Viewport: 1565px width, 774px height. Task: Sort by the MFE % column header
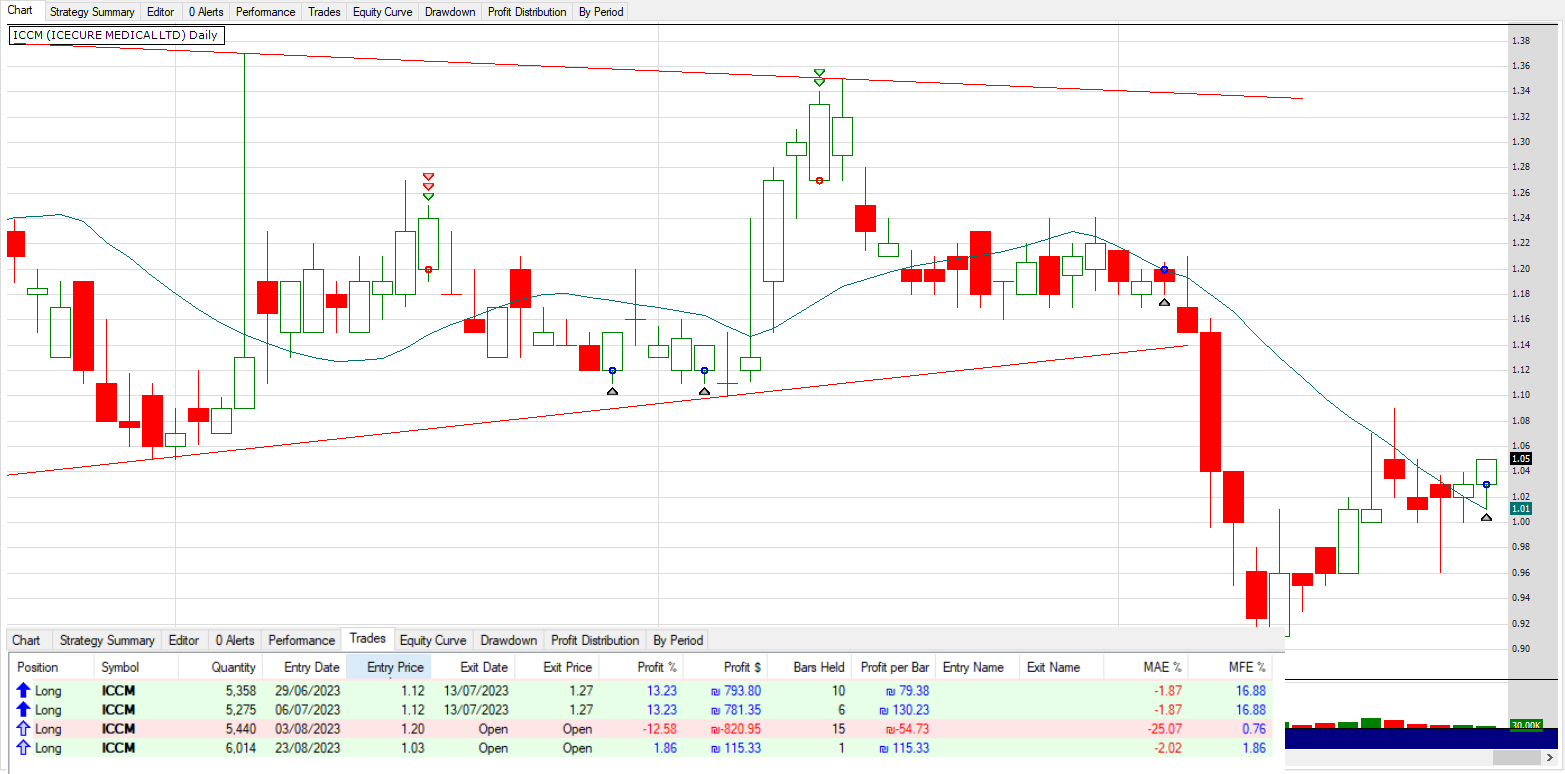(1231, 667)
